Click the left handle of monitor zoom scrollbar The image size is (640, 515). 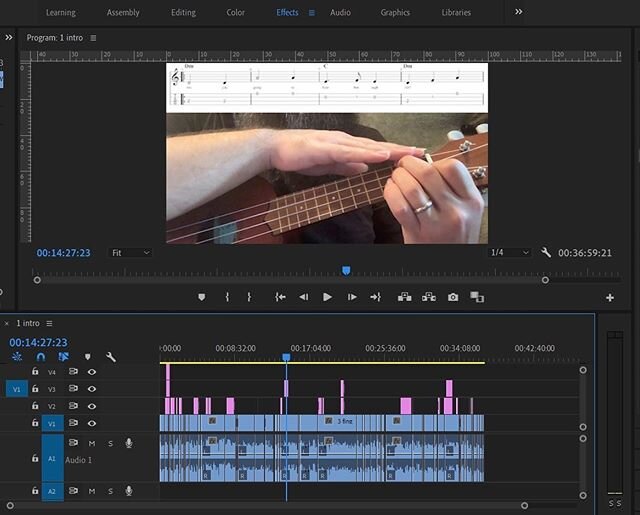[x=37, y=280]
